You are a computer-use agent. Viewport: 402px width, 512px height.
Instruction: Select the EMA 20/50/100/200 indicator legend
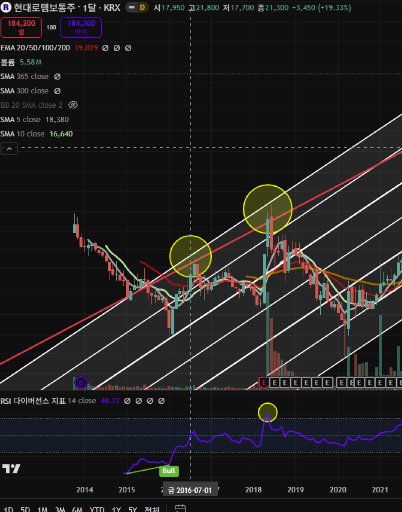pyautogui.click(x=35, y=48)
